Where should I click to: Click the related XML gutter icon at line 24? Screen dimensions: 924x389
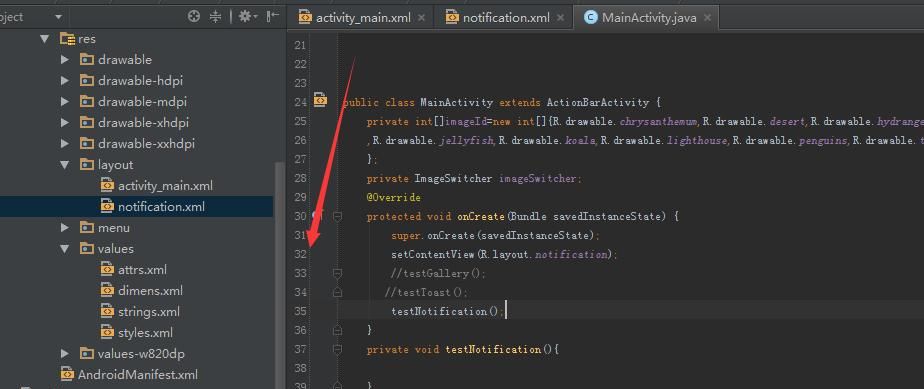pos(320,100)
